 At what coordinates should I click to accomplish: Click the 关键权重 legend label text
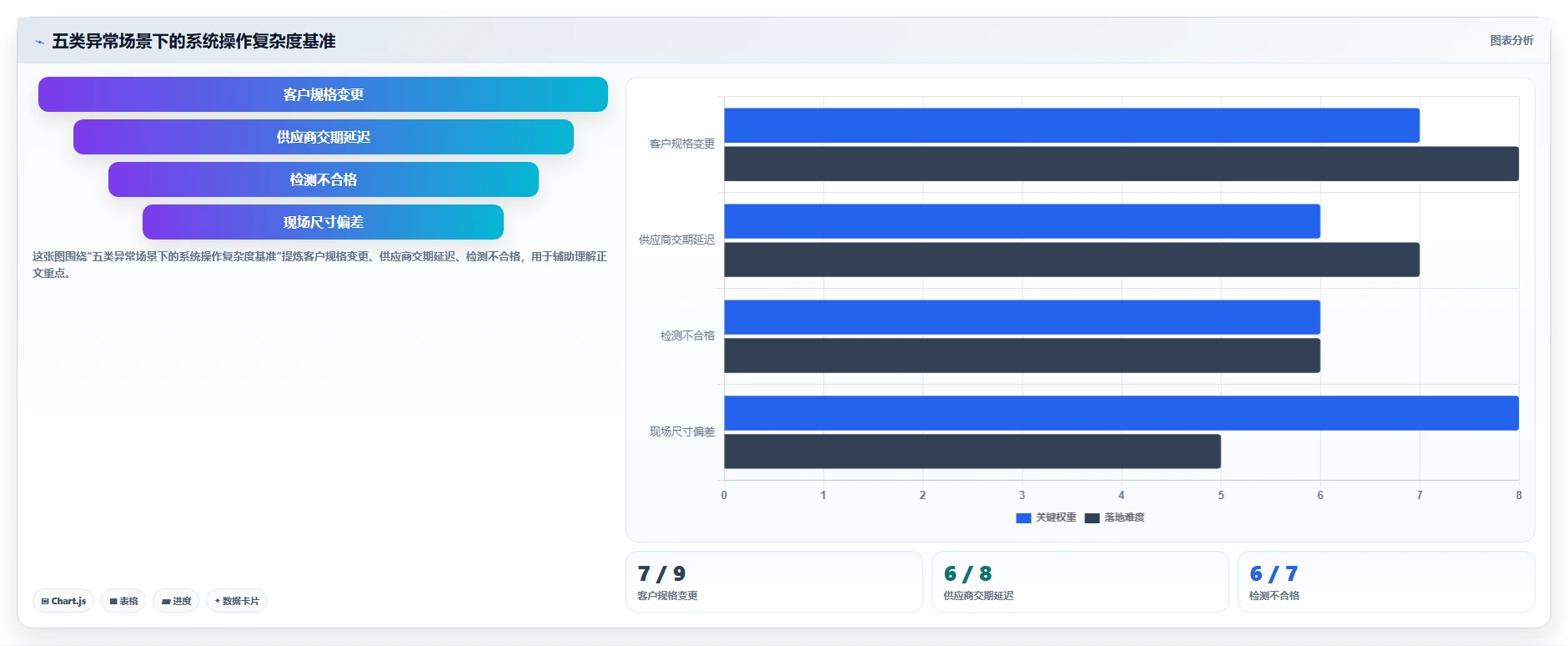click(1056, 517)
